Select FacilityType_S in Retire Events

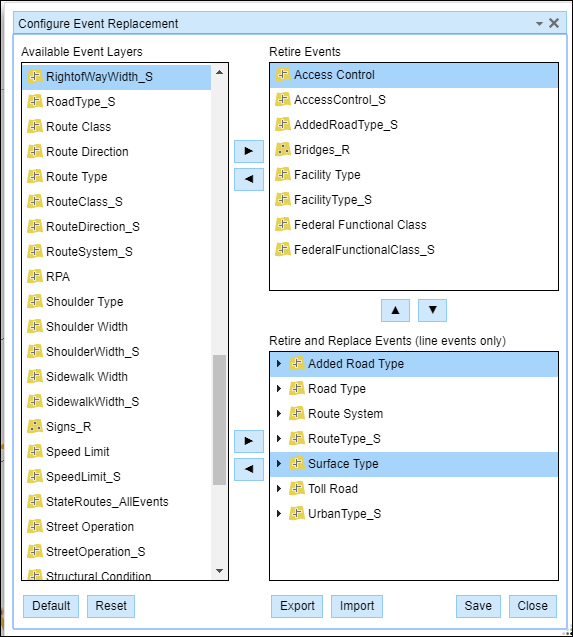point(414,199)
